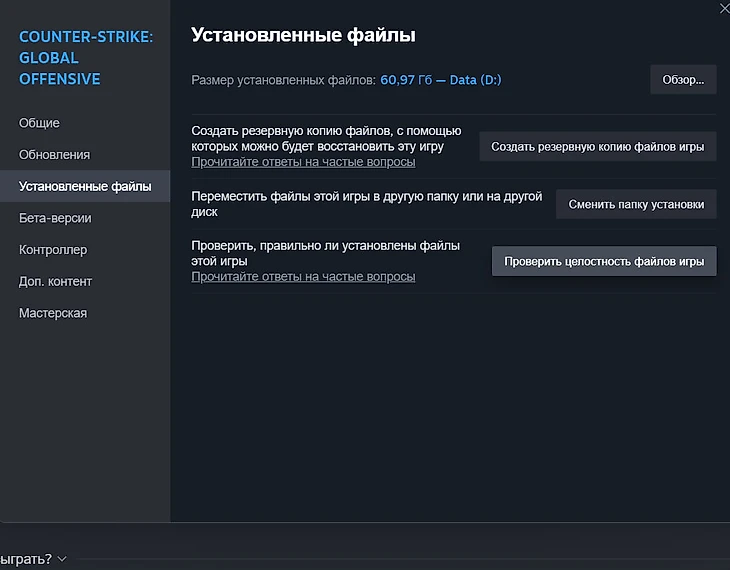Click the Counter-Strike: Global Offensive title
This screenshot has height=570, width=730.
(85, 58)
